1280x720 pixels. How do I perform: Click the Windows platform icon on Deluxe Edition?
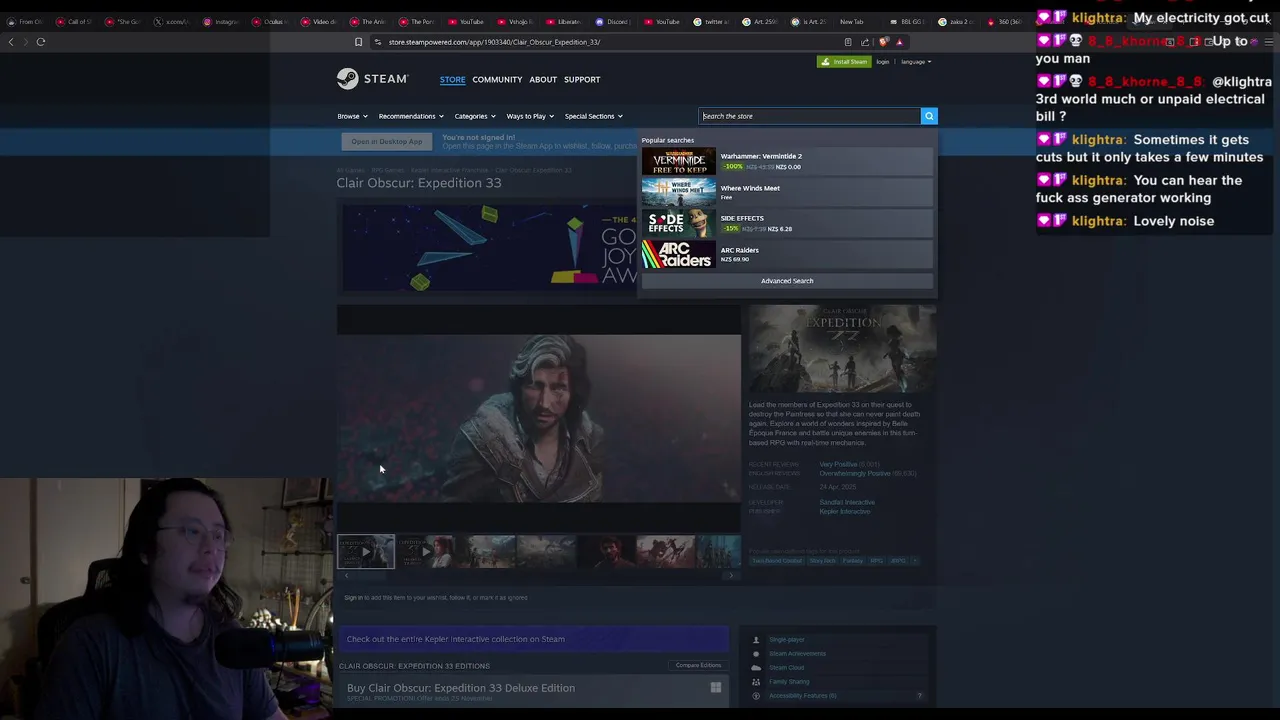point(716,687)
